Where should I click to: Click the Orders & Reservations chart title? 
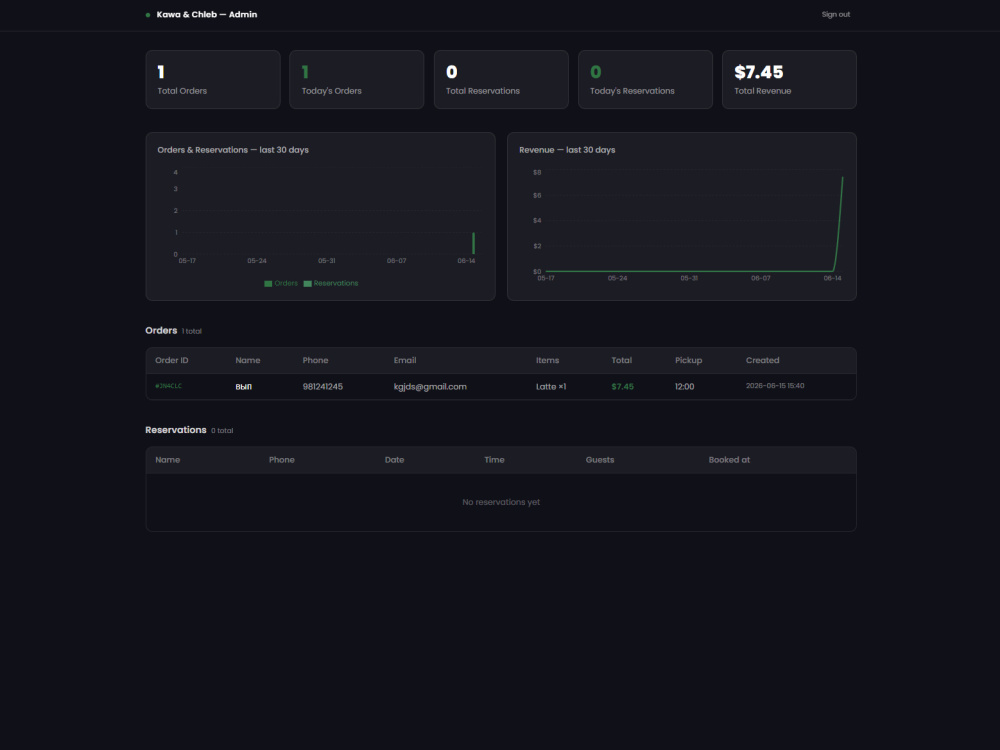[233, 150]
